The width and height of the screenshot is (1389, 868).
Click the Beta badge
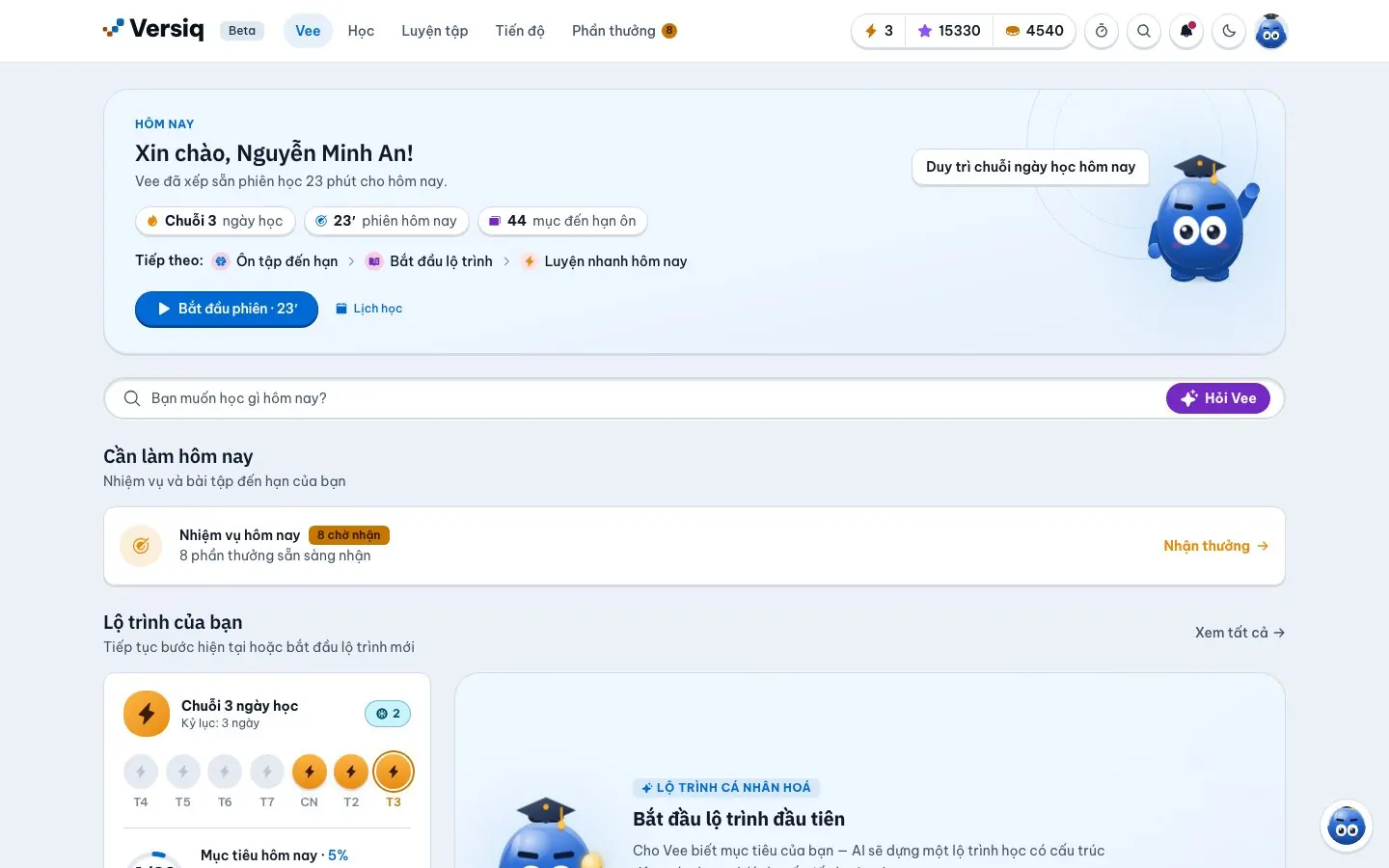[x=242, y=31]
